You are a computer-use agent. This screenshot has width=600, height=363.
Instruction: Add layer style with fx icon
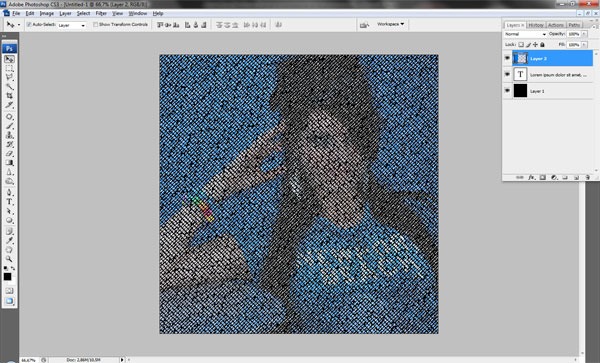(531, 177)
